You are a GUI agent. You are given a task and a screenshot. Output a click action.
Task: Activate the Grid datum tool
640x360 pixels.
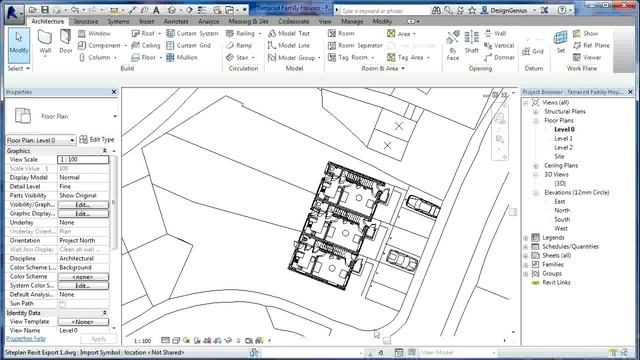point(533,51)
